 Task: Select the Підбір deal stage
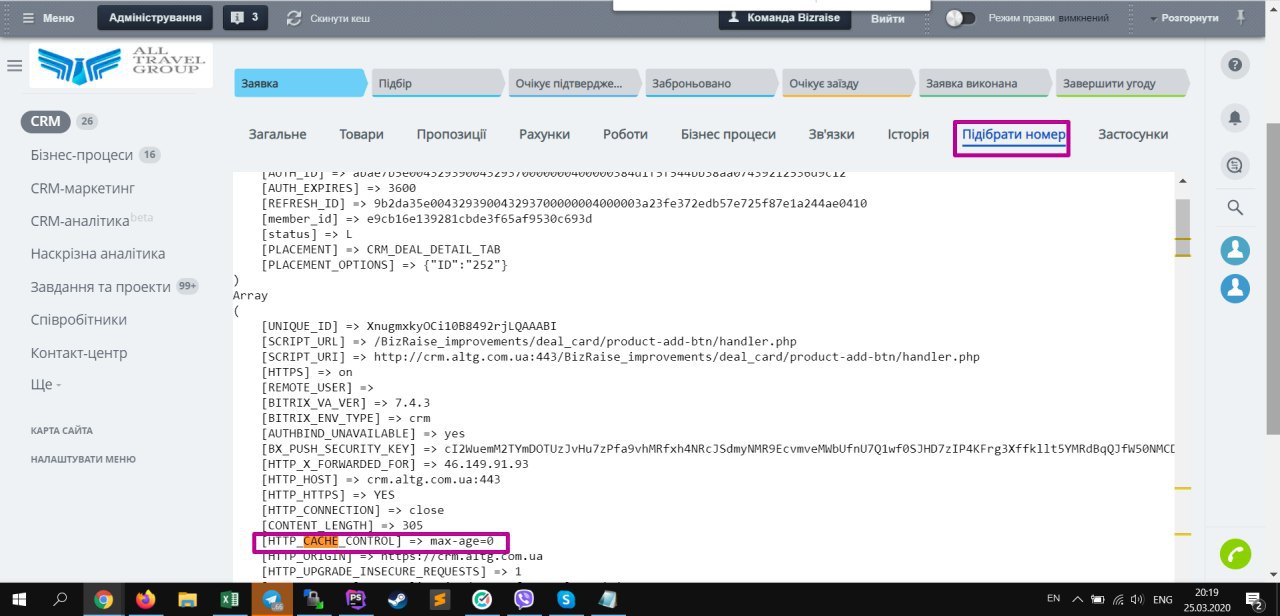coord(438,84)
